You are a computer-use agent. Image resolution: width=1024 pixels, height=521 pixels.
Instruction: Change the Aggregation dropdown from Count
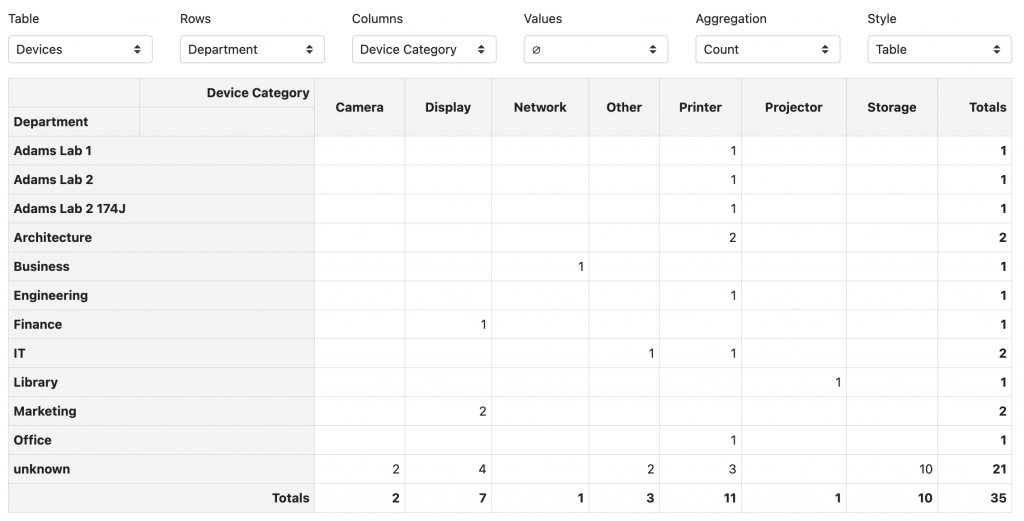coord(768,49)
